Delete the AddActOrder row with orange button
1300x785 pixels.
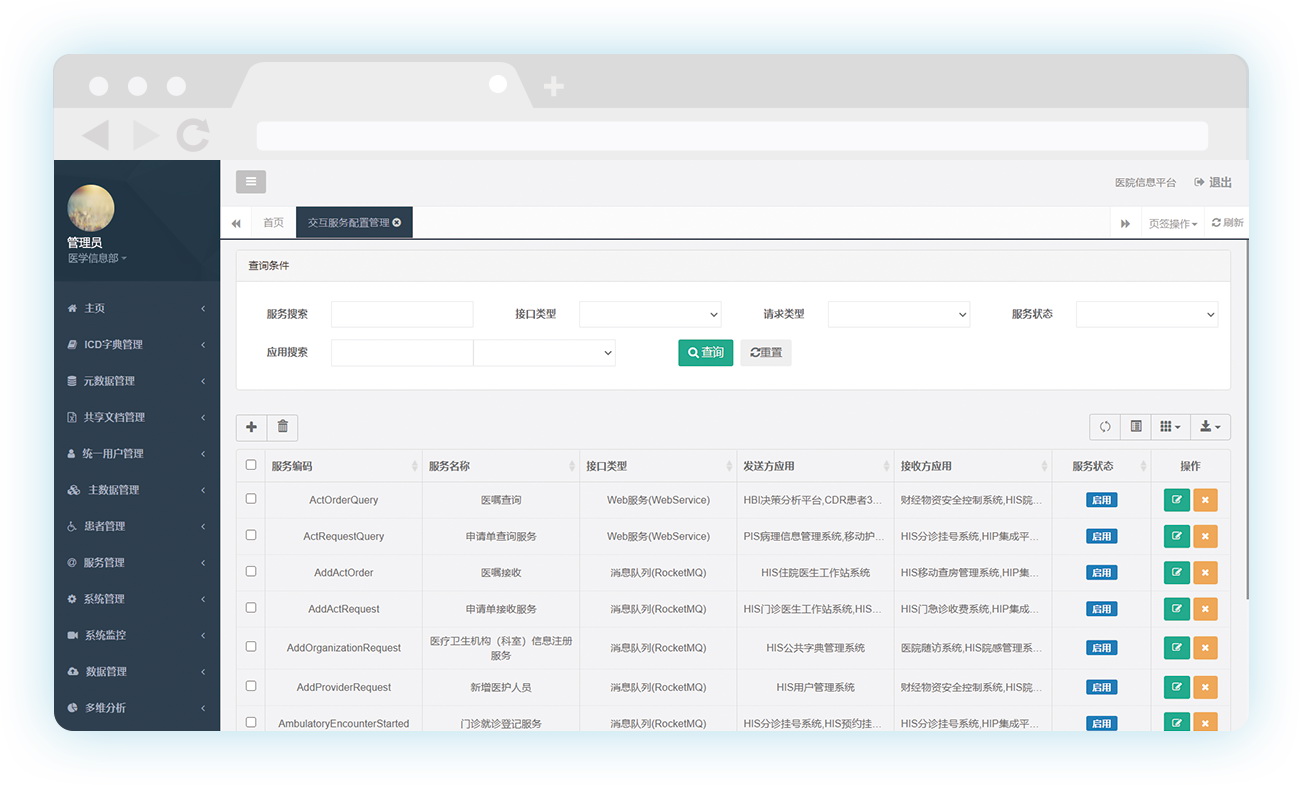click(x=1205, y=573)
